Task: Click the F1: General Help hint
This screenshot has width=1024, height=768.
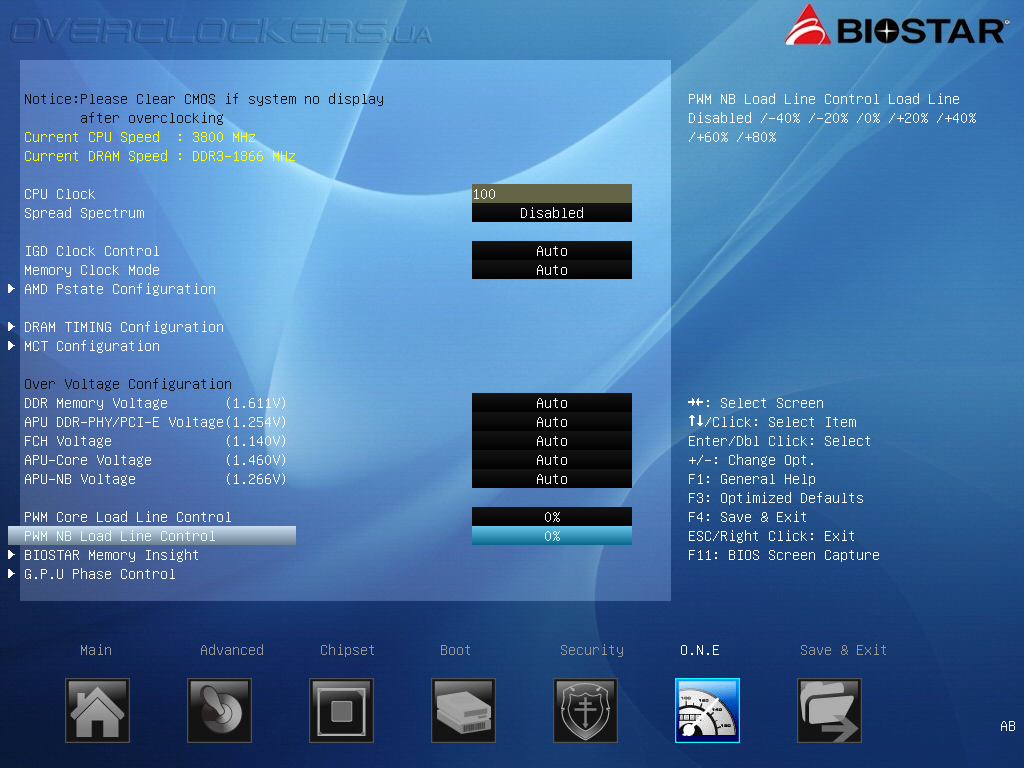Action: (752, 479)
